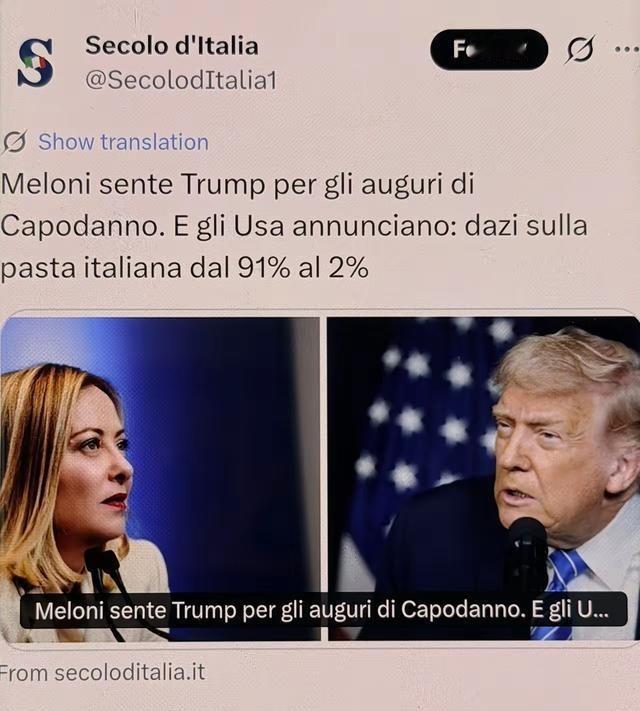The image size is (640, 711).
Task: Visit the From secoloditalia.it source link
Action: [x=103, y=672]
